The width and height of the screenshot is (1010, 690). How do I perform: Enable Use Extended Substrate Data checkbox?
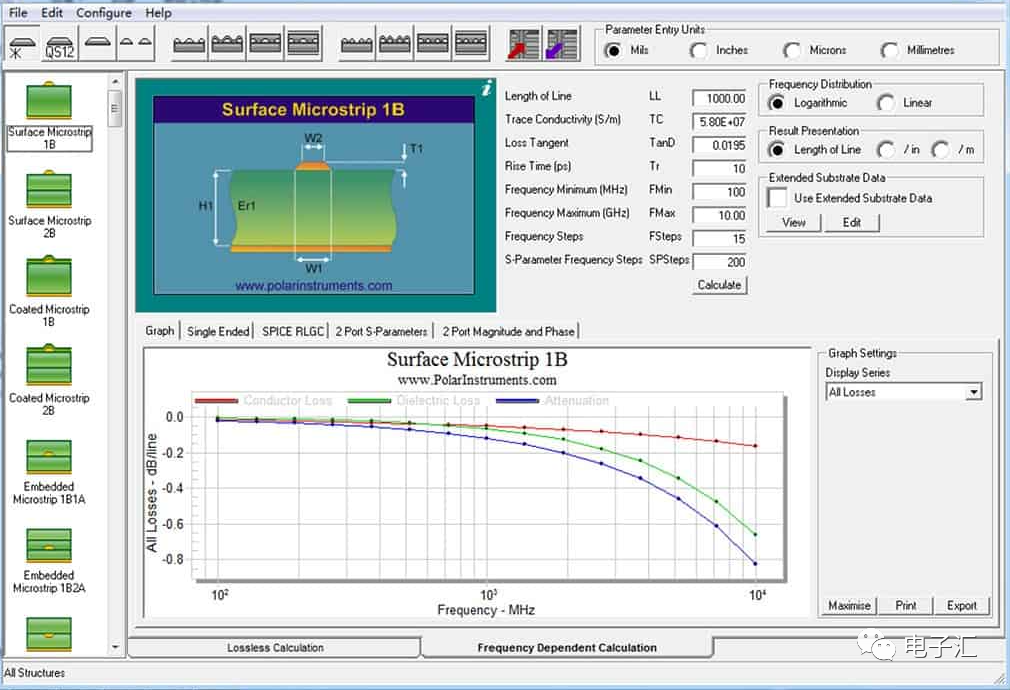(x=777, y=199)
